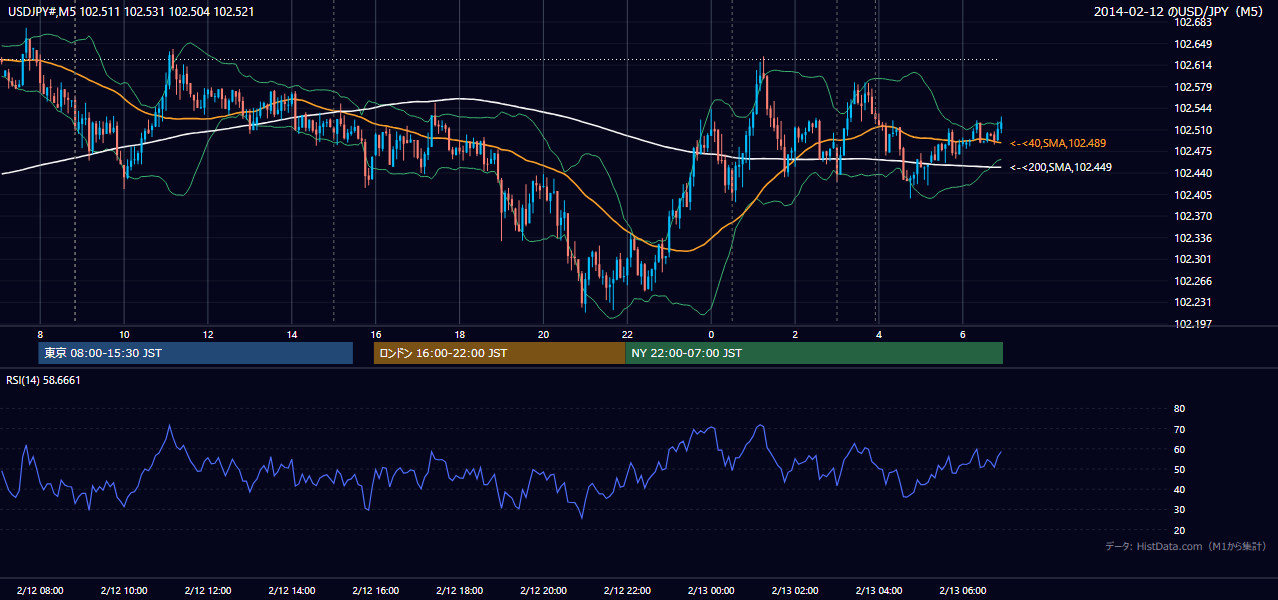Click hour label 10 under the price chart
This screenshot has height=600, width=1278.
click(124, 334)
